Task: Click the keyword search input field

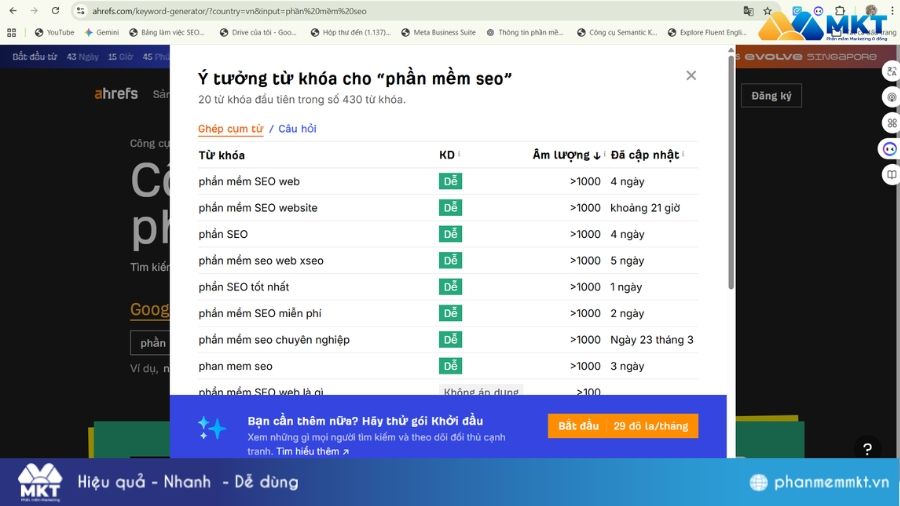Action: click(x=150, y=342)
